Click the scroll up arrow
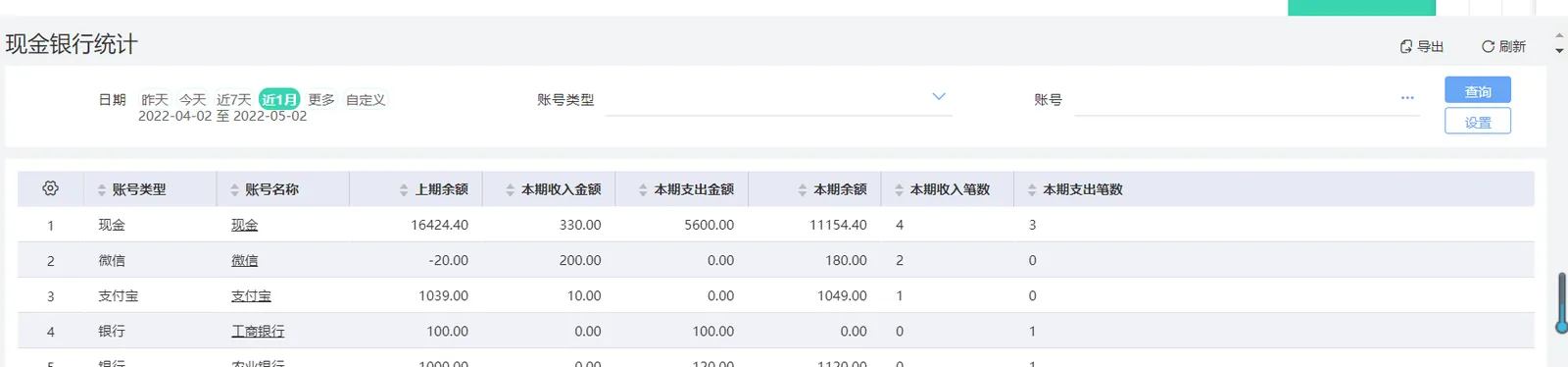1568x367 pixels. click(x=1559, y=36)
